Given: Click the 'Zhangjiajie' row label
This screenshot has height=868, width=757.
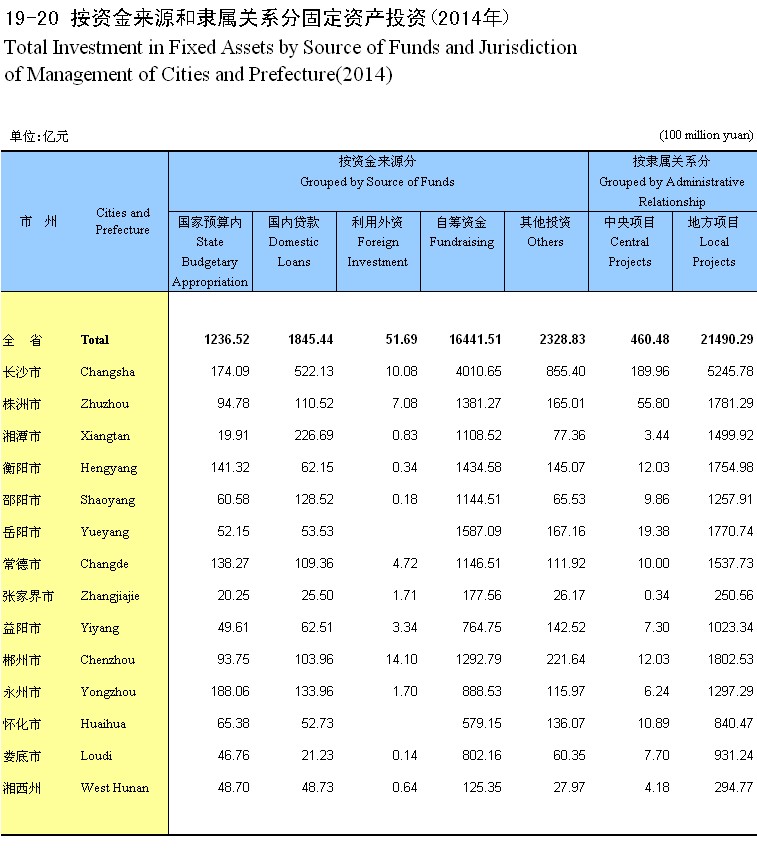Looking at the screenshot, I should pyautogui.click(x=110, y=596).
